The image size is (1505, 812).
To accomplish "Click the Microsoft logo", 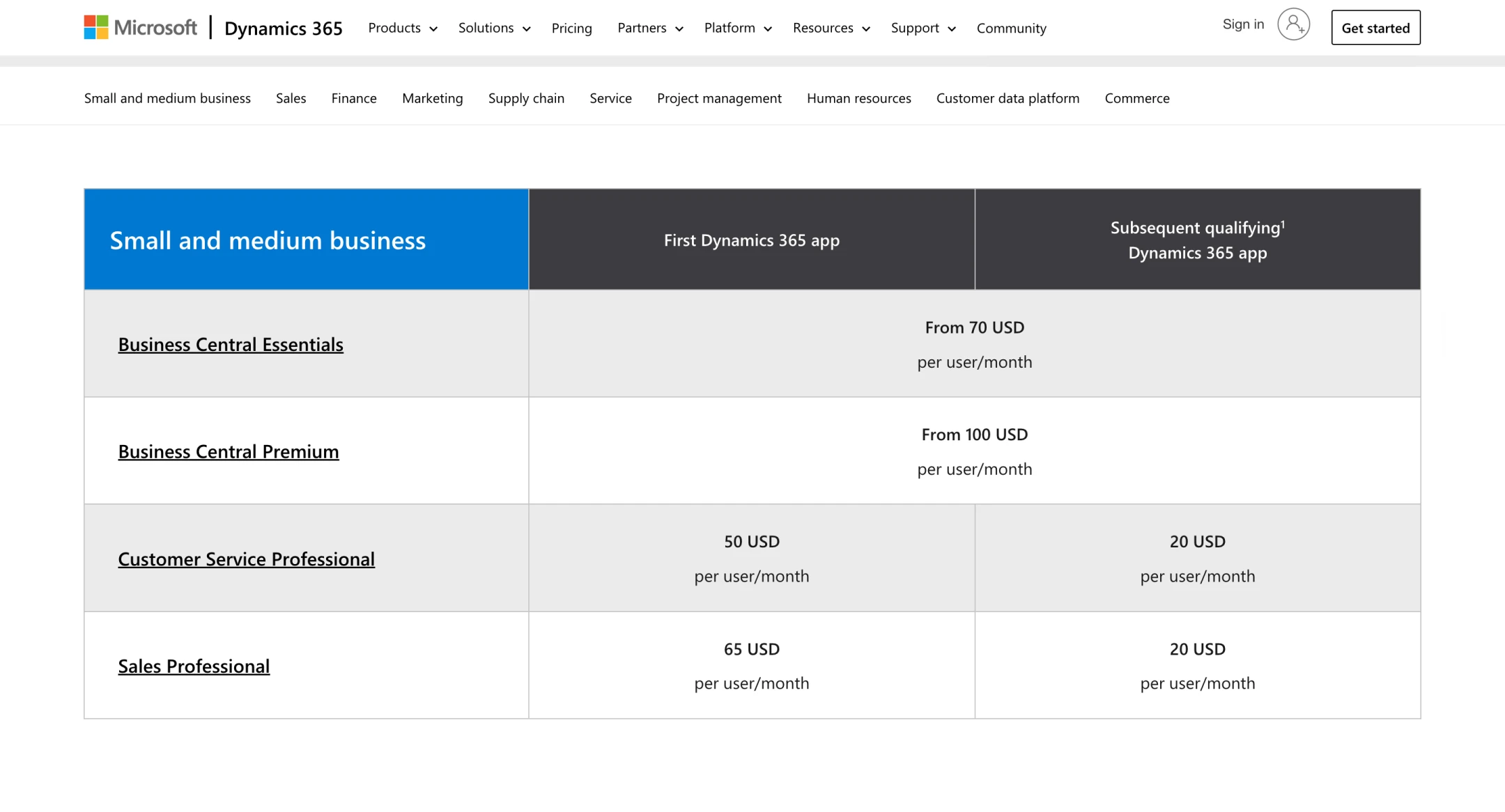I will [x=140, y=28].
